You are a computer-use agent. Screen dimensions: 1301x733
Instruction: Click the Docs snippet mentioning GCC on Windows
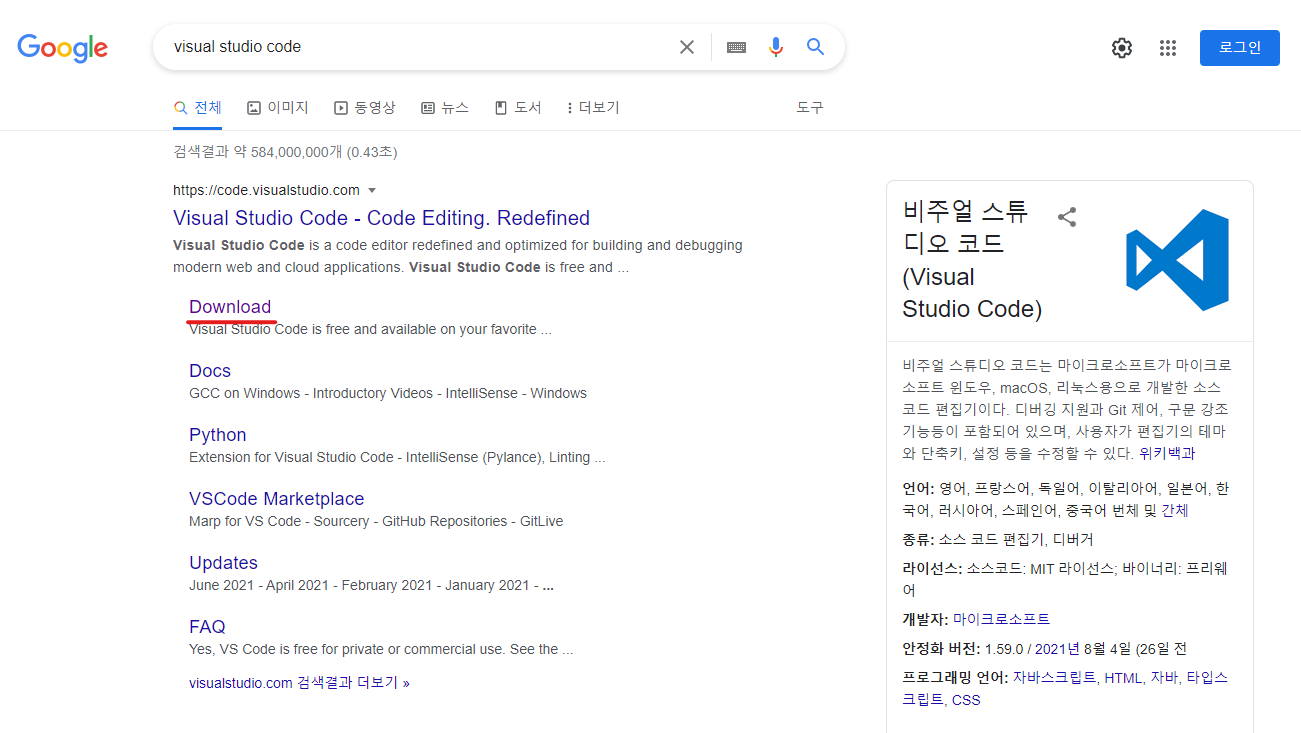[388, 393]
